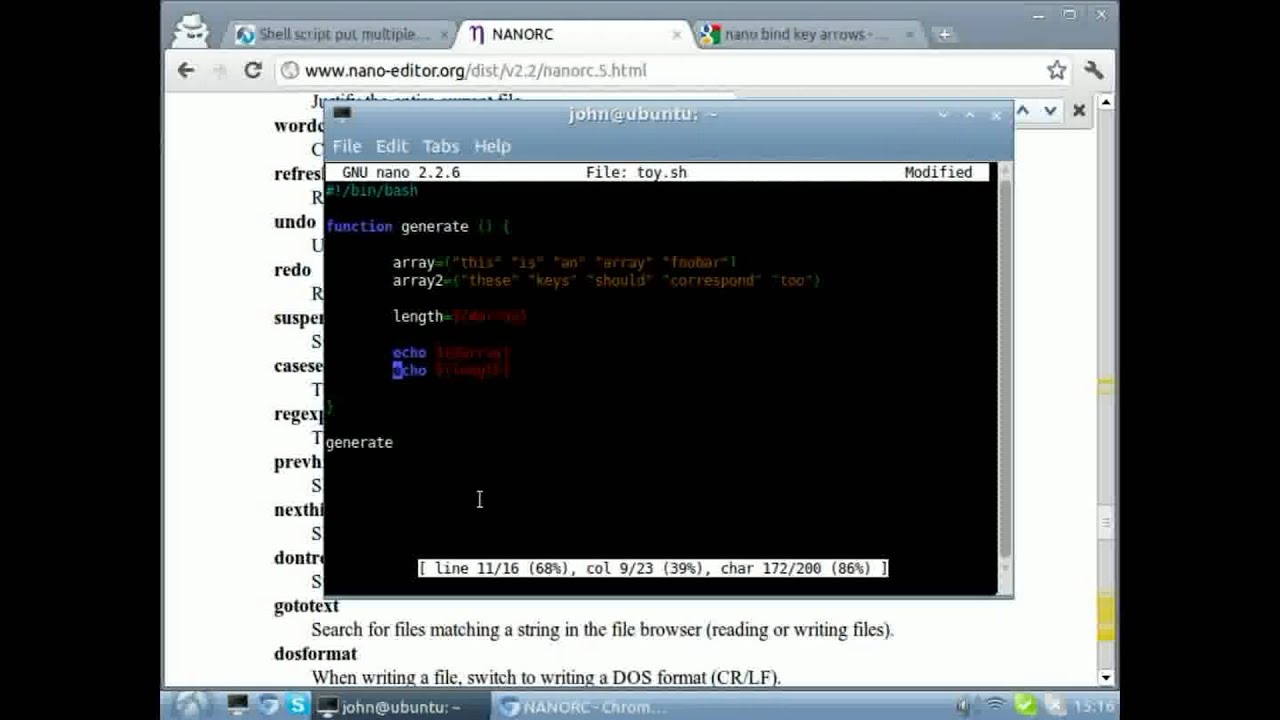Minimize the john@ubuntu terminal window
The image size is (1280, 720).
tap(943, 115)
